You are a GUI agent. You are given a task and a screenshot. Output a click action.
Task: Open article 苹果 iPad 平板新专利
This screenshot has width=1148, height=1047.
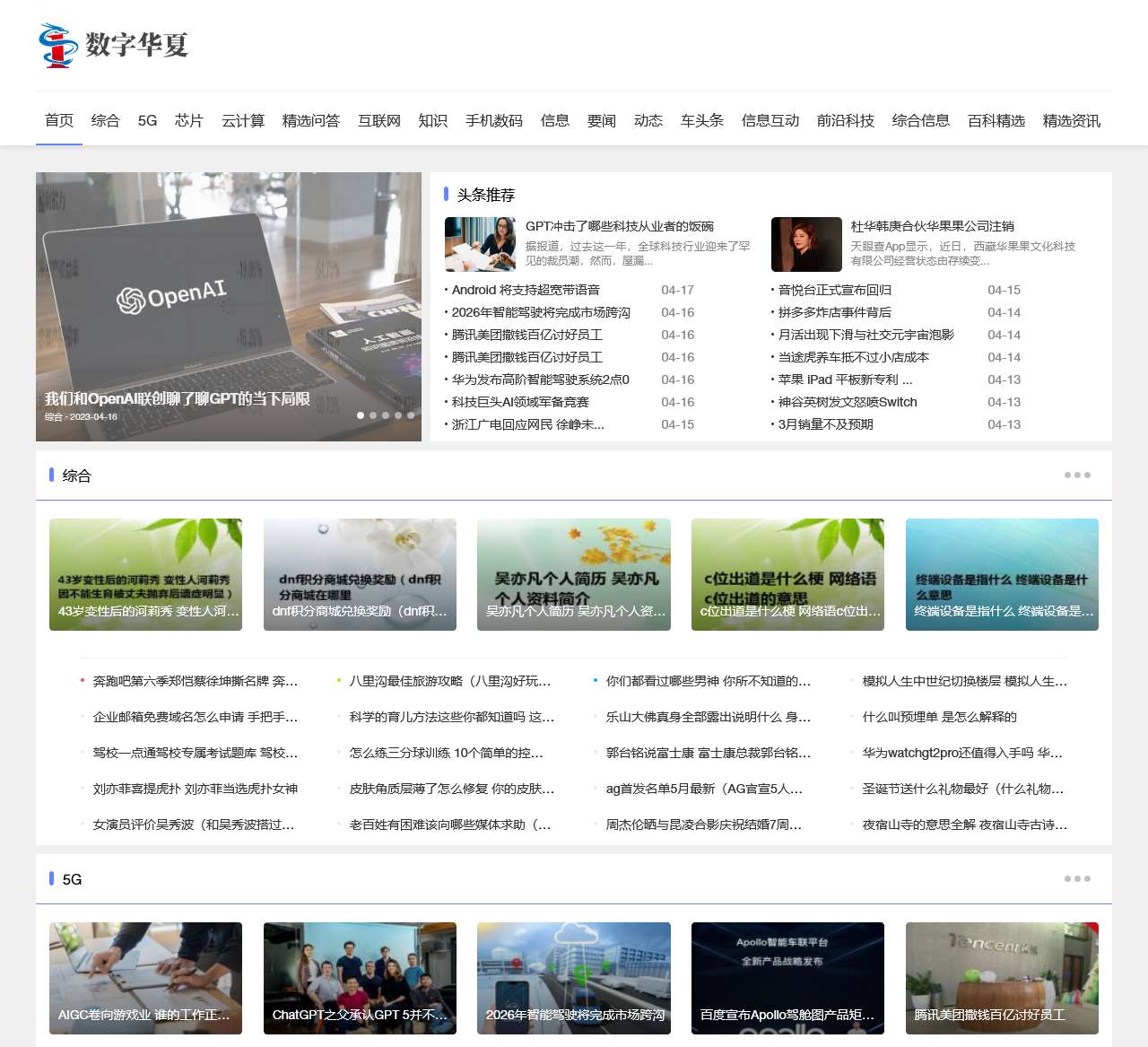click(x=845, y=380)
